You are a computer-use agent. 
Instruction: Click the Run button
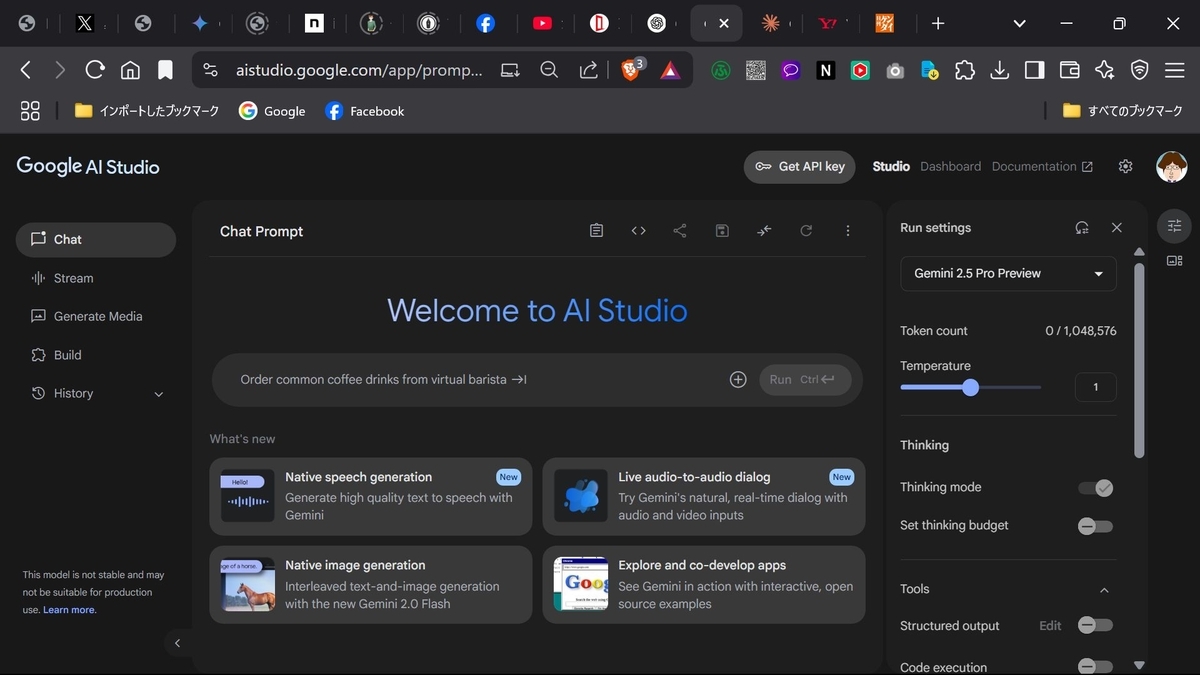pyautogui.click(x=806, y=380)
